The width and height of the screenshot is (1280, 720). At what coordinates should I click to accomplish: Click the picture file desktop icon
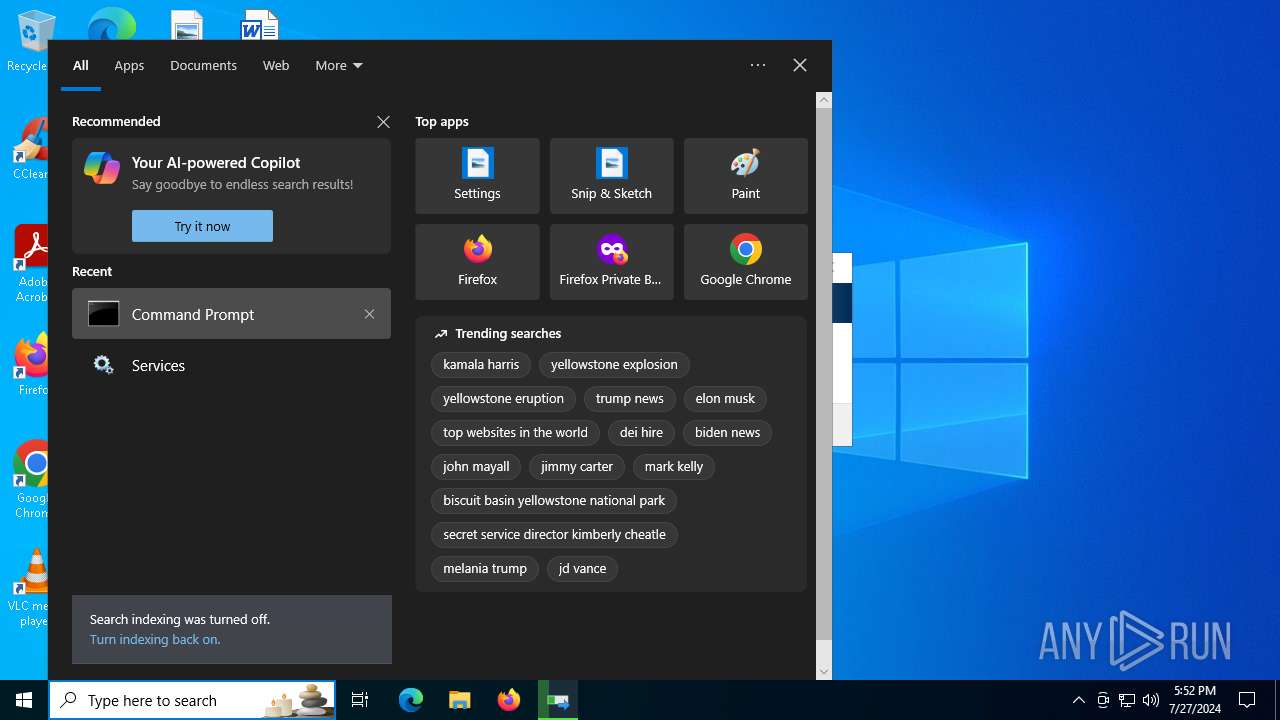click(x=187, y=25)
